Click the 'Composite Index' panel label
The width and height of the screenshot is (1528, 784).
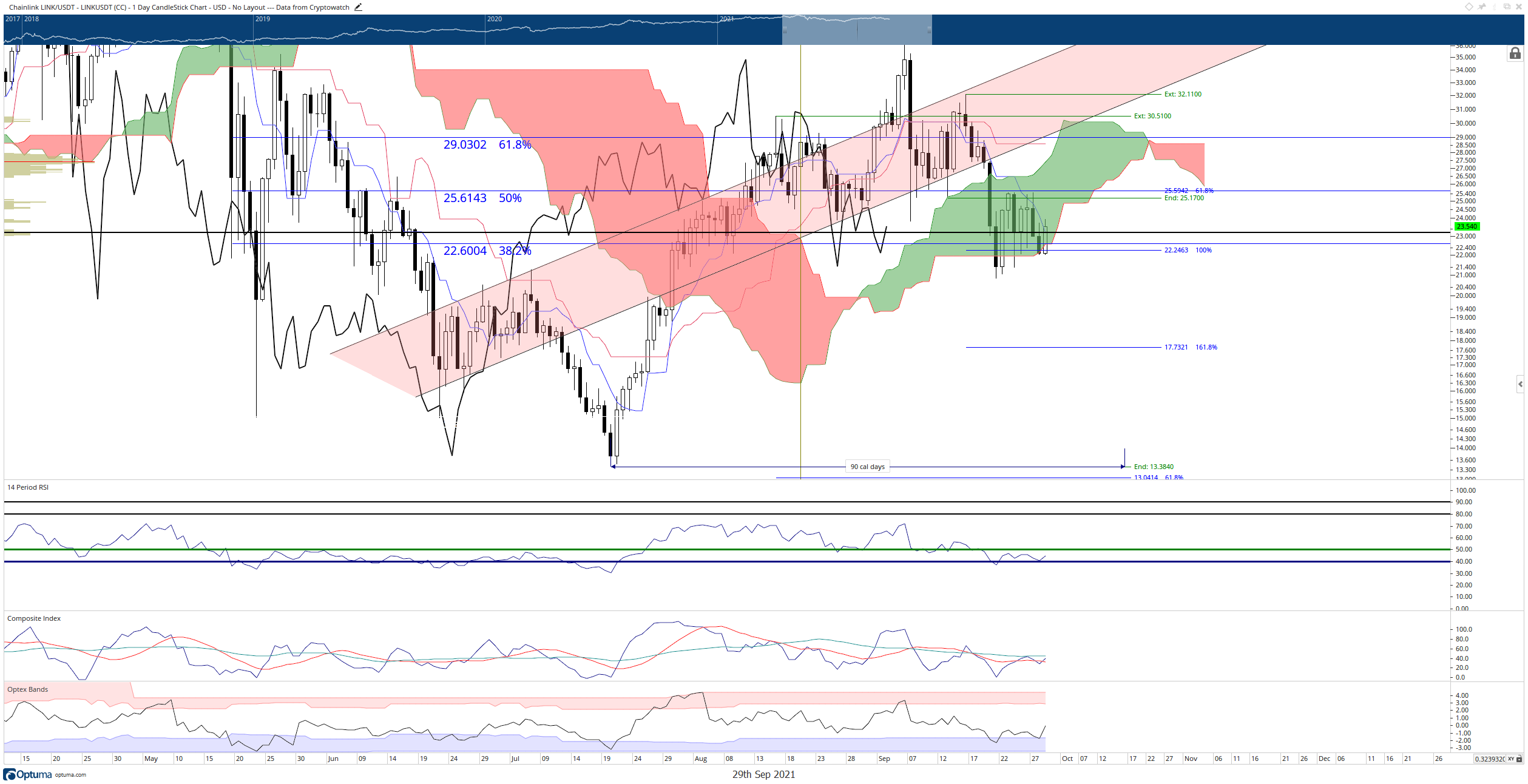[34, 618]
